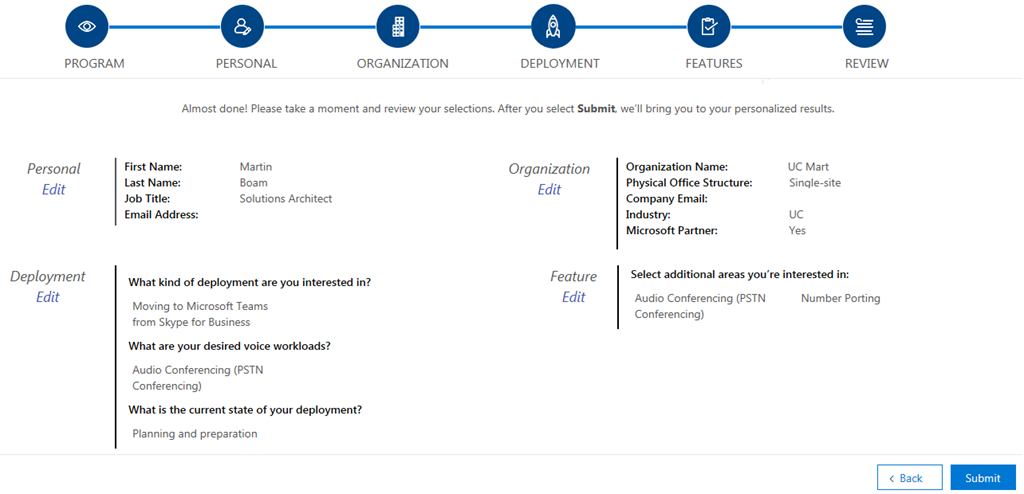Click the UC Mart organization name value
The image size is (1024, 494).
point(808,167)
